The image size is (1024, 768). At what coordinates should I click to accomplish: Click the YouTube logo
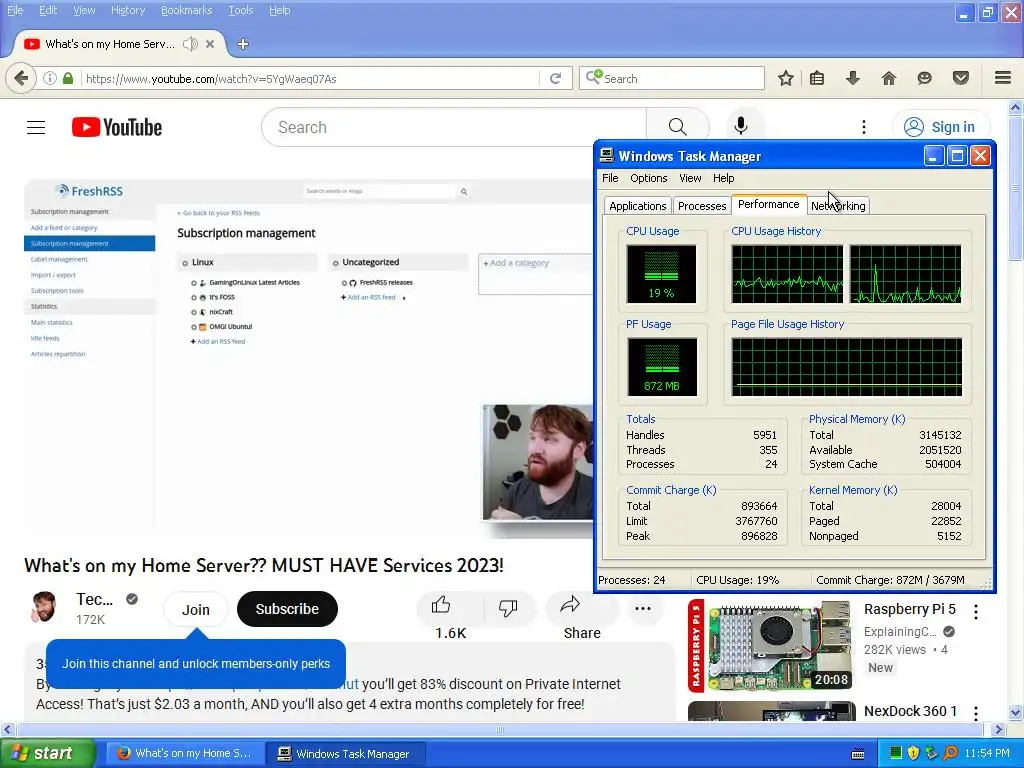117,127
